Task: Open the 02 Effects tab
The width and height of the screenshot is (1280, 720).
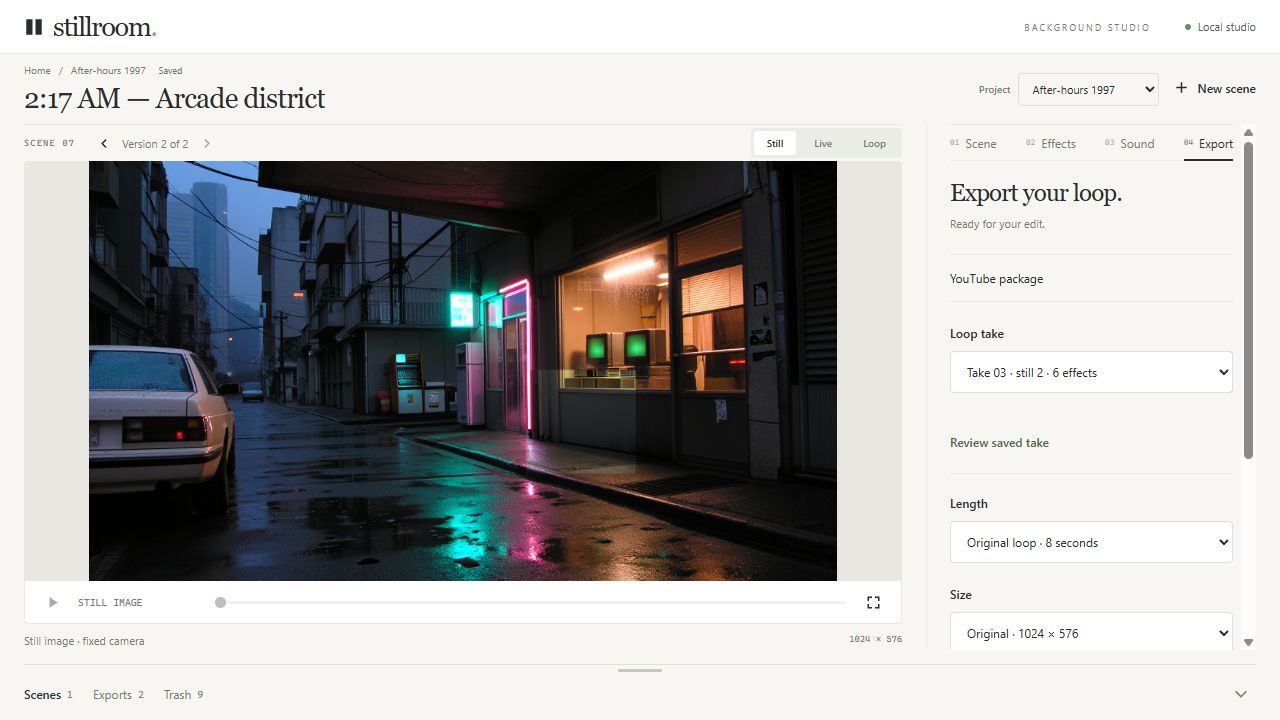Action: [x=1051, y=144]
